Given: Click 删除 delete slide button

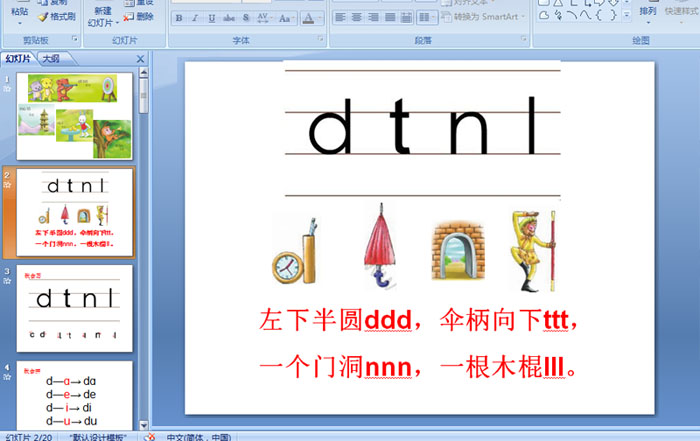Looking at the screenshot, I should coord(138,17).
